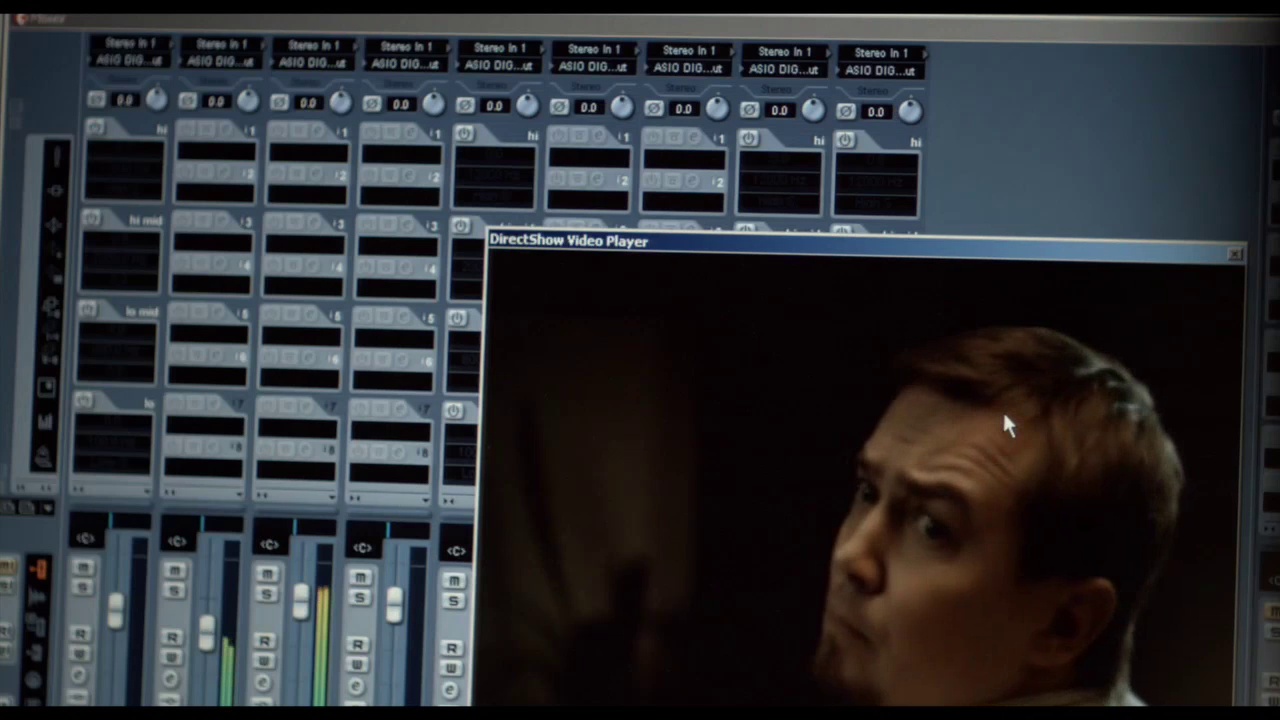Image resolution: width=1280 pixels, height=720 pixels.
Task: Click the hi EQ band power icon on first channel
Action: pyautogui.click(x=95, y=128)
